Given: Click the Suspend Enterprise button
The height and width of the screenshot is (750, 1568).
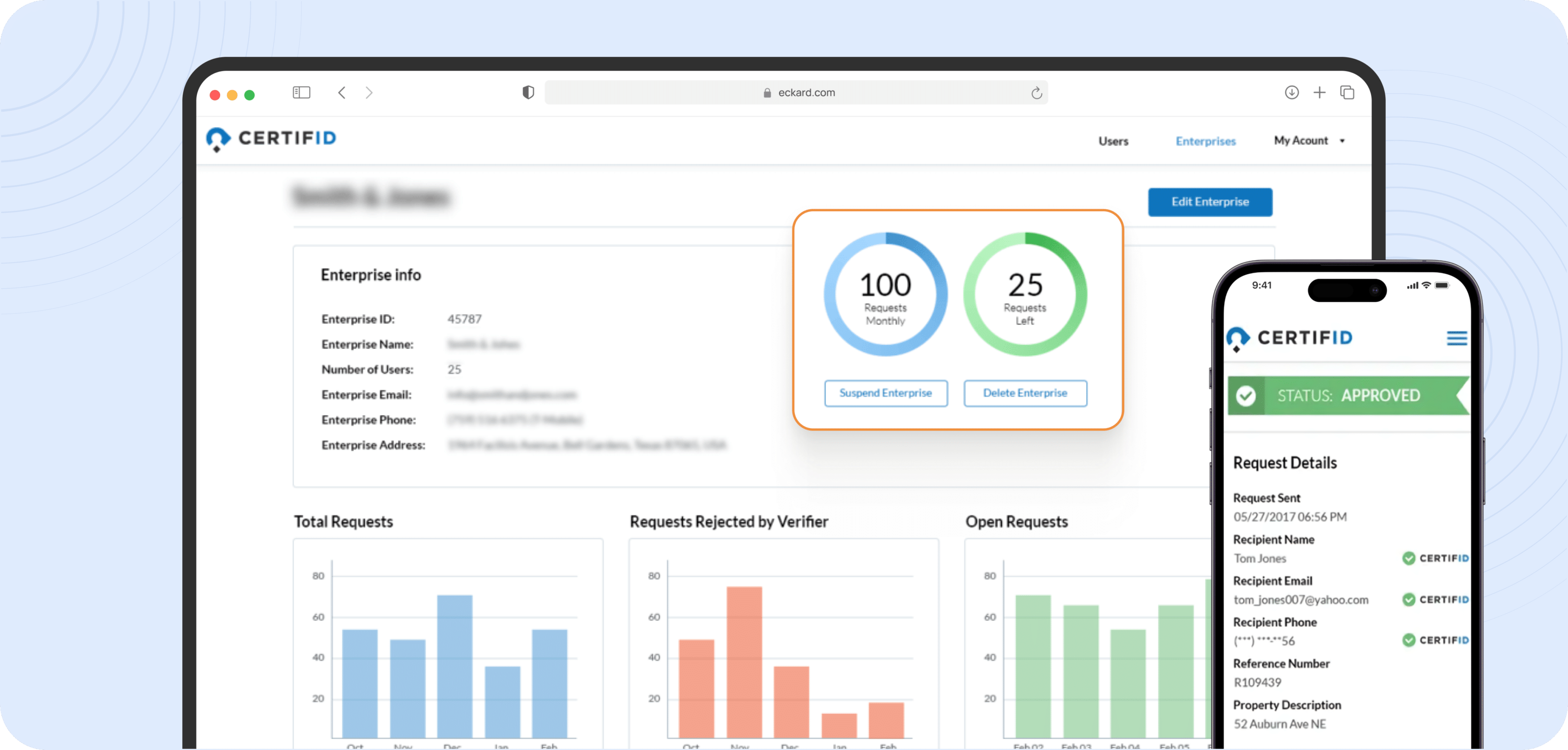Looking at the screenshot, I should tap(885, 393).
